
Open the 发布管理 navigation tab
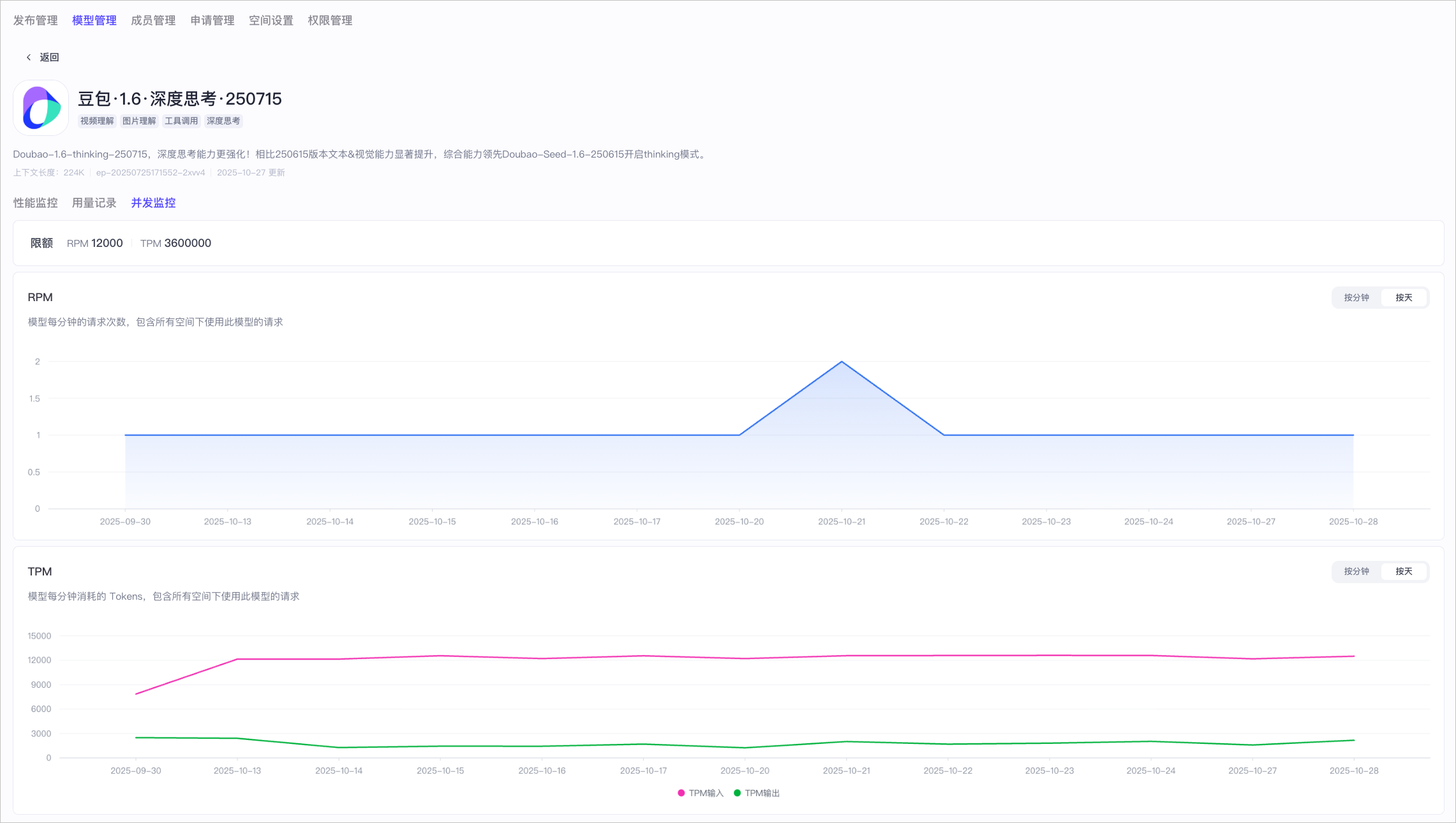click(x=36, y=20)
